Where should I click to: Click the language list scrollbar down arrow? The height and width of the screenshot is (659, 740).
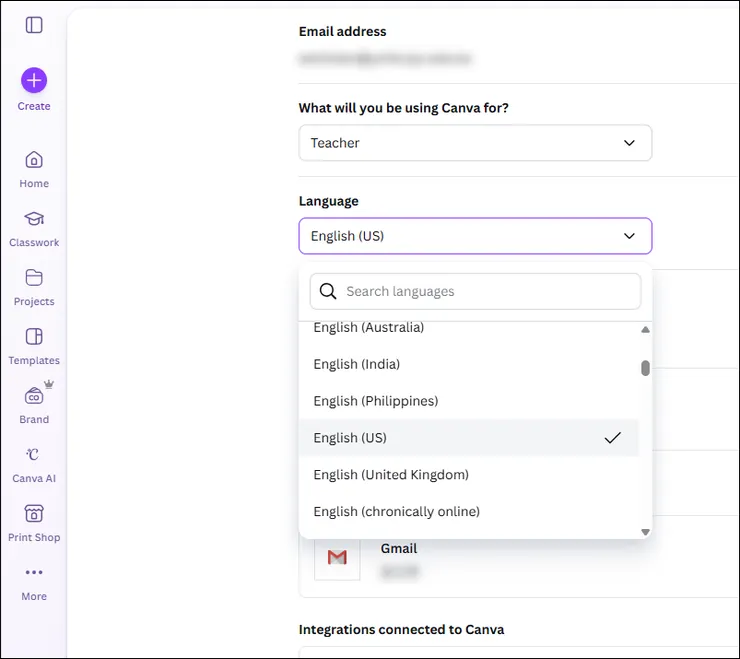coord(645,532)
